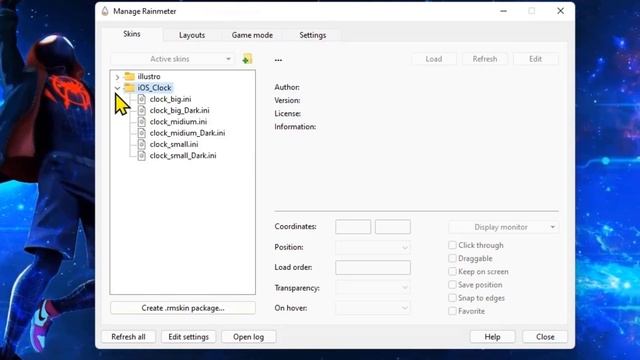Close the Manage Rainmeter window with X
640x360 pixels.
tap(560, 11)
